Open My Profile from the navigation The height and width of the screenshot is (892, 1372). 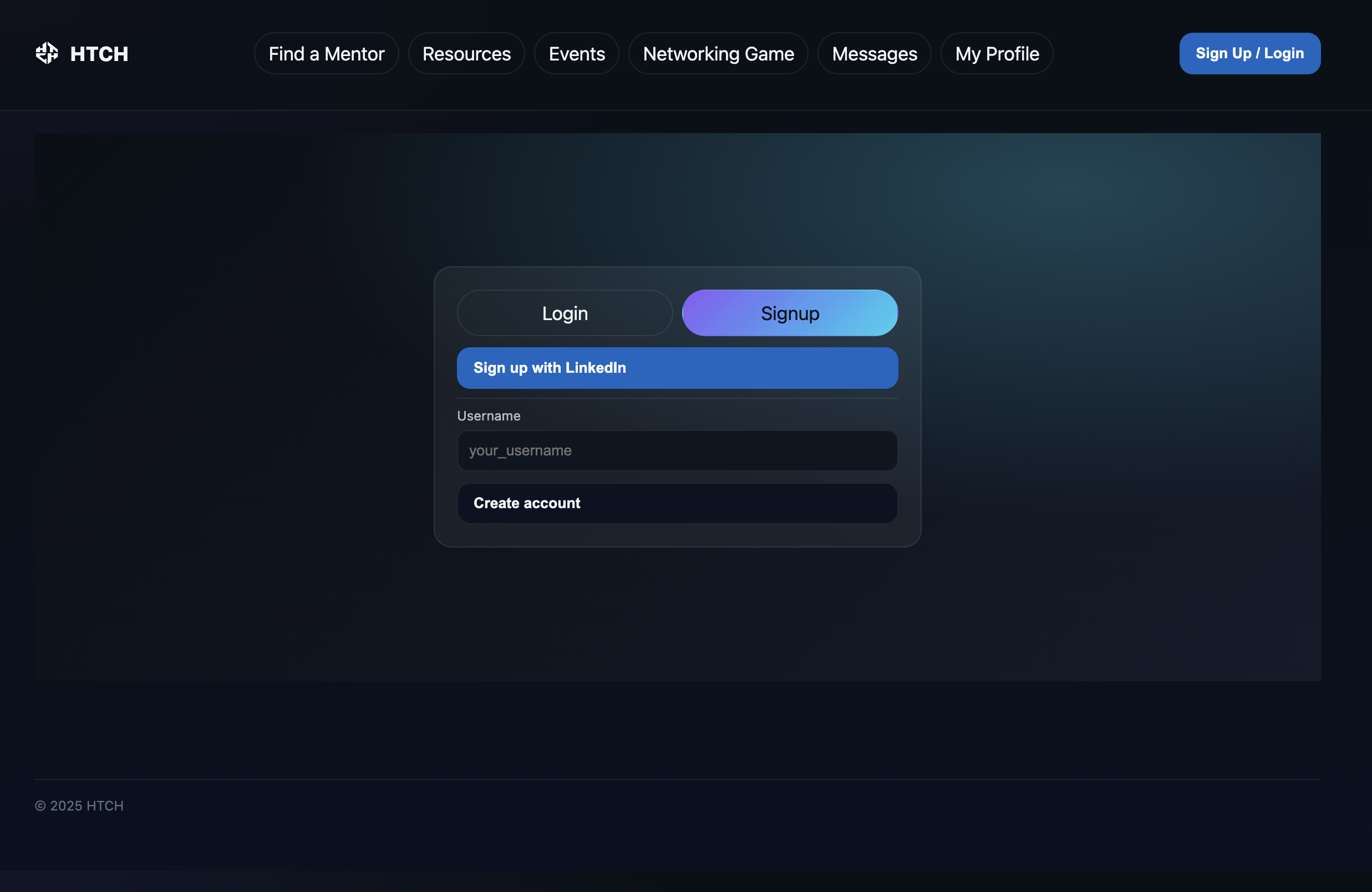pos(997,54)
